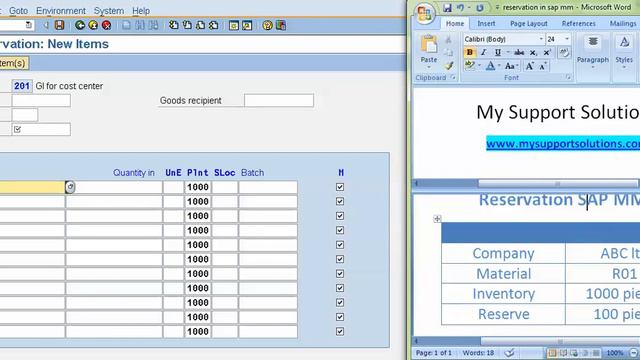Go to Previous Page in SAP toolbar

pyautogui.click(x=187, y=25)
